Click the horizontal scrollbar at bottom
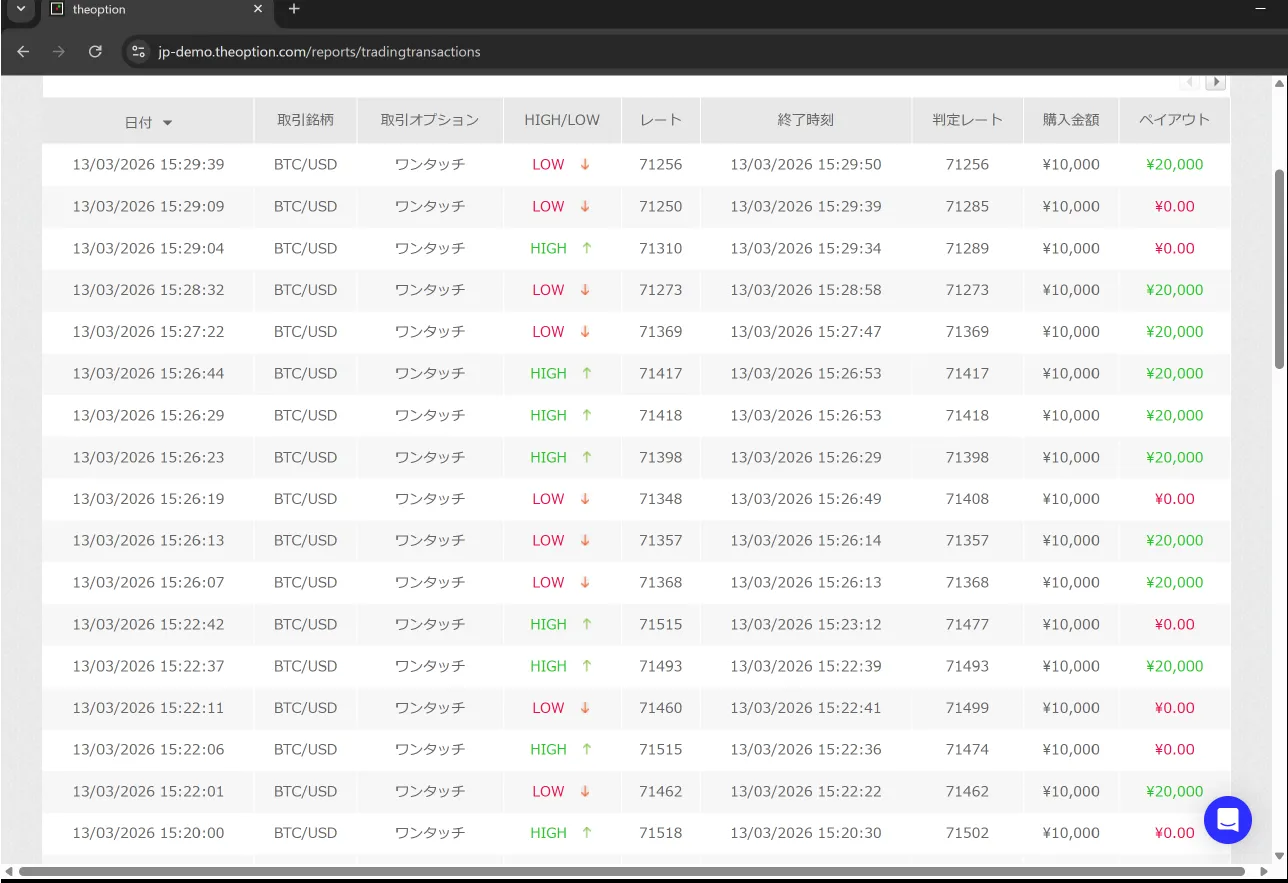The image size is (1288, 883). 640,872
